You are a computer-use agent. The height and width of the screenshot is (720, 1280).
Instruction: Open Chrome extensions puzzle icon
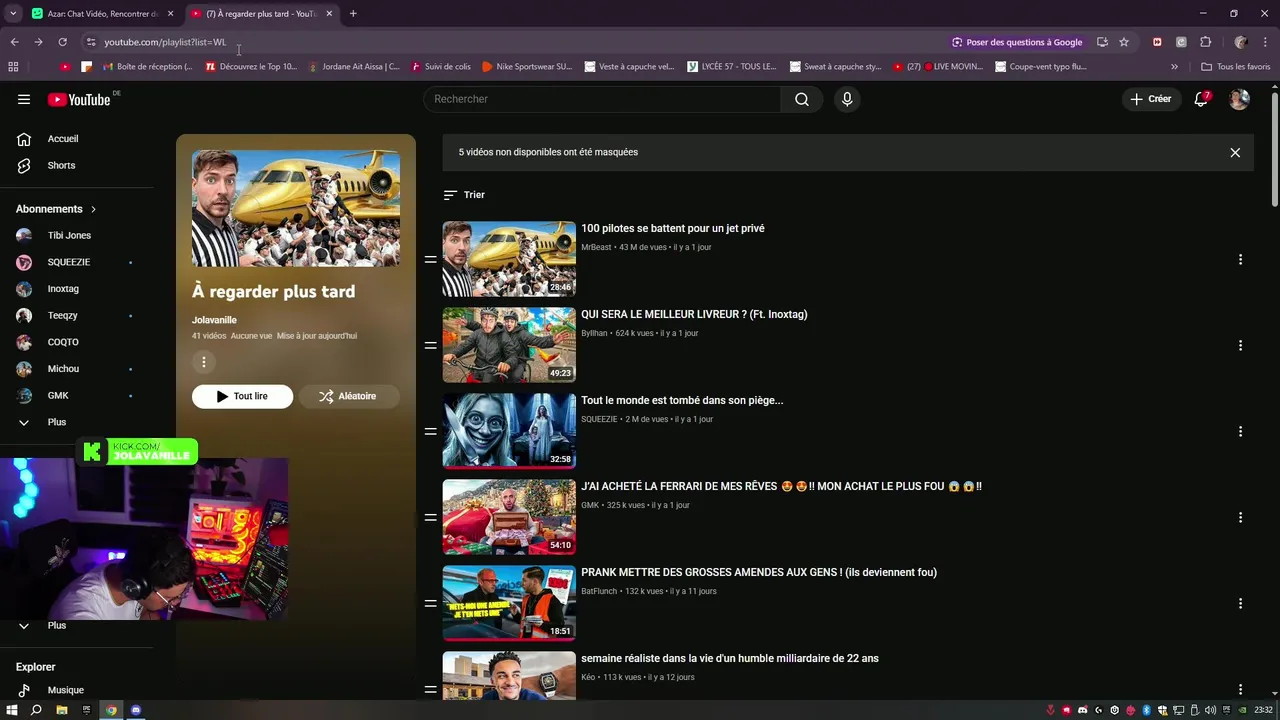1205,42
